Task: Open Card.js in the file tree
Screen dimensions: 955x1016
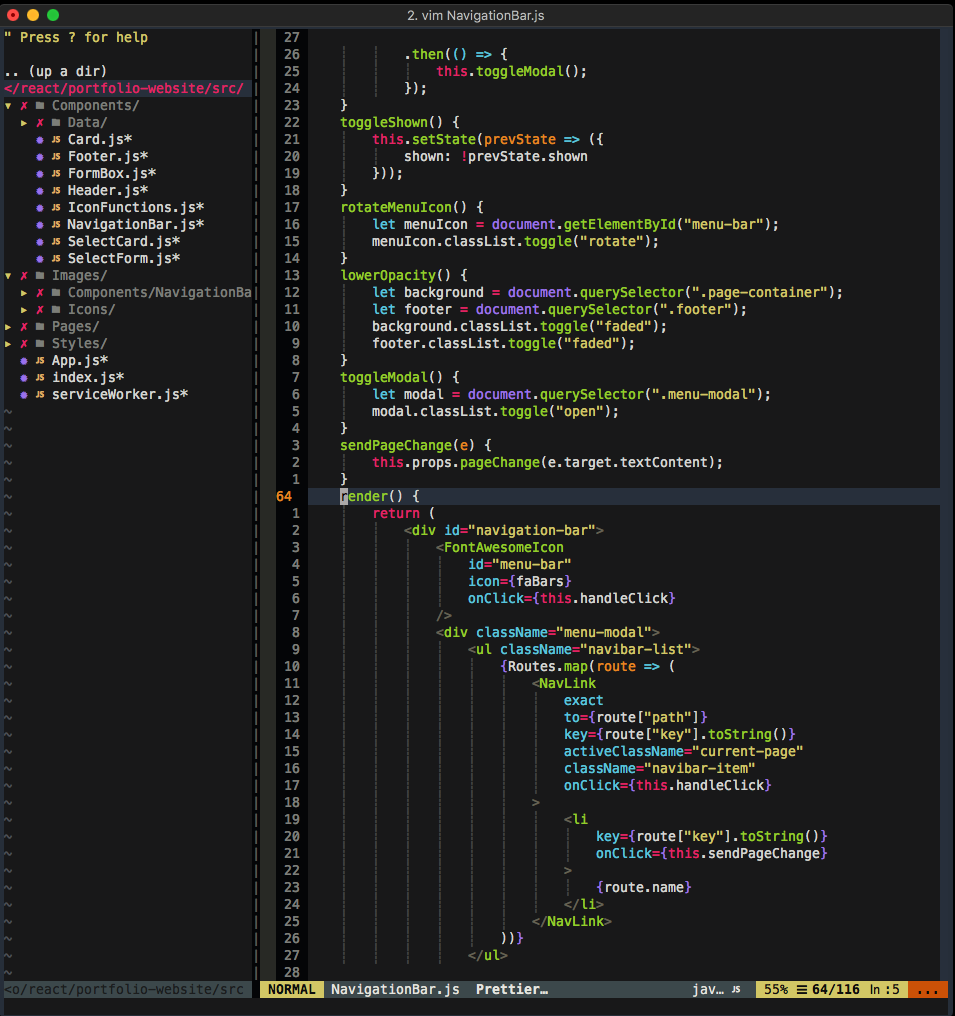Action: [x=100, y=139]
